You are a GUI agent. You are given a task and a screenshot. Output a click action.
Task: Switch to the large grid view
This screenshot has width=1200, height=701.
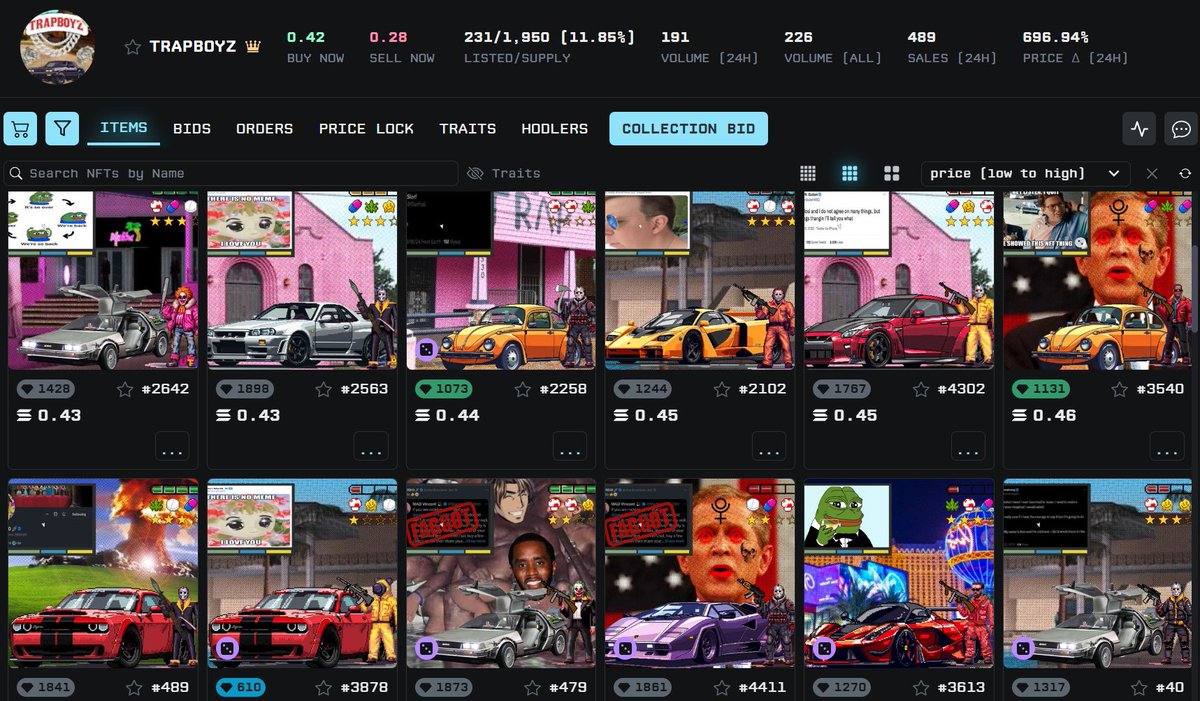coord(892,173)
